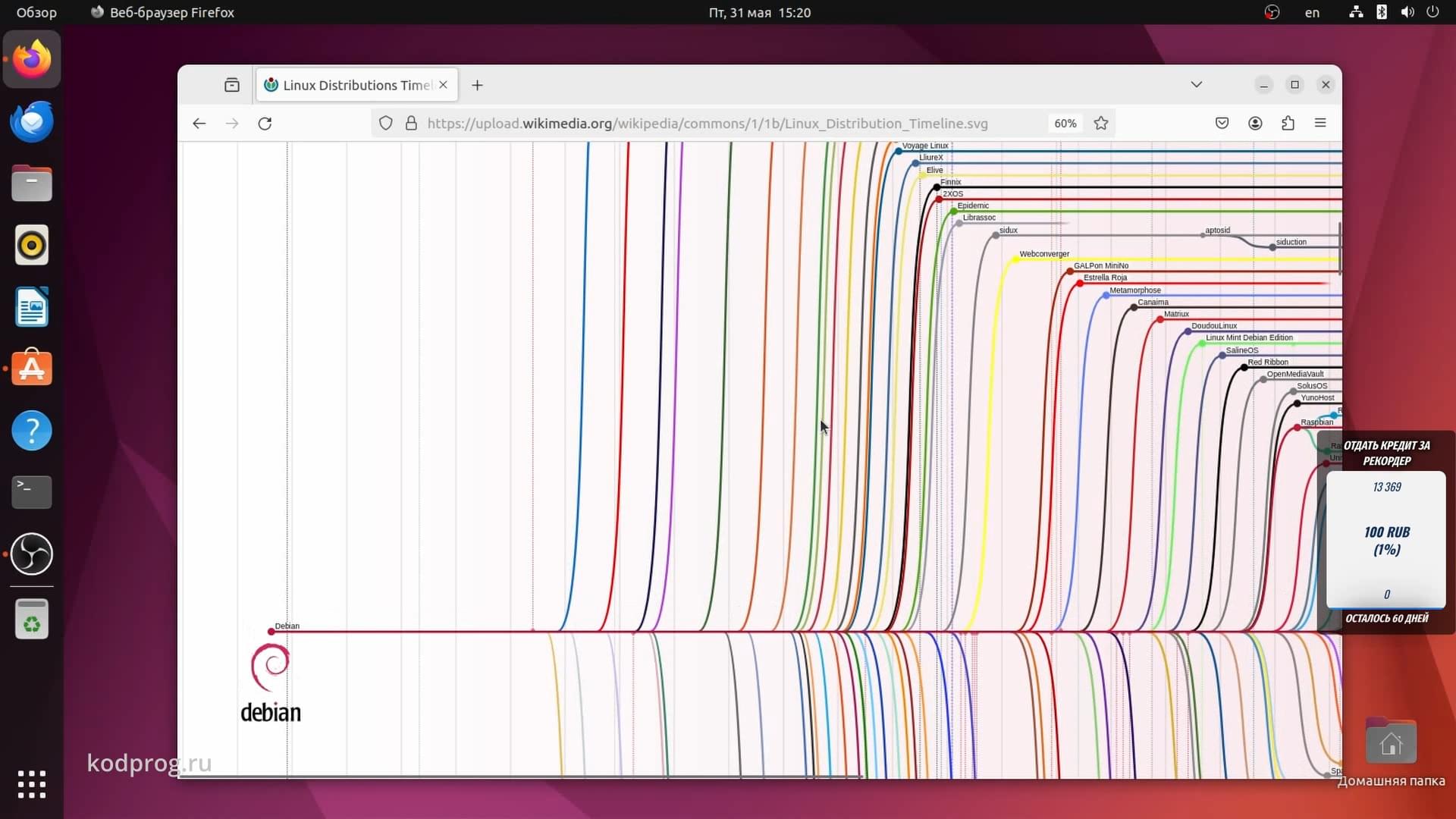The image size is (1456, 819).
Task: Bookmark this page with star icon
Action: point(1101,124)
